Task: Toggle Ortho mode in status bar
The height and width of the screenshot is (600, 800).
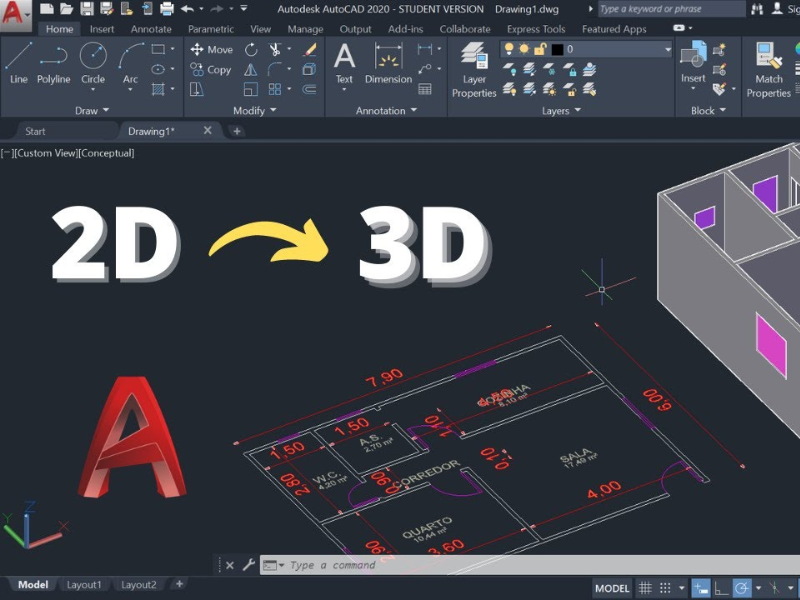Action: 721,588
